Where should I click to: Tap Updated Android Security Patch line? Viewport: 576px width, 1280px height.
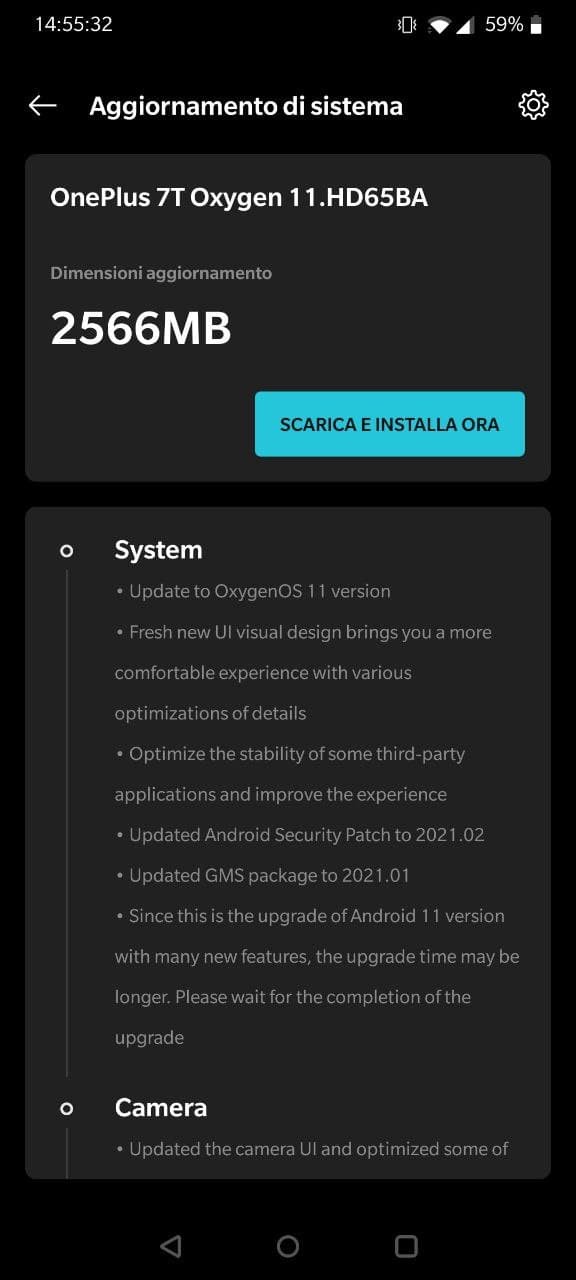click(300, 835)
